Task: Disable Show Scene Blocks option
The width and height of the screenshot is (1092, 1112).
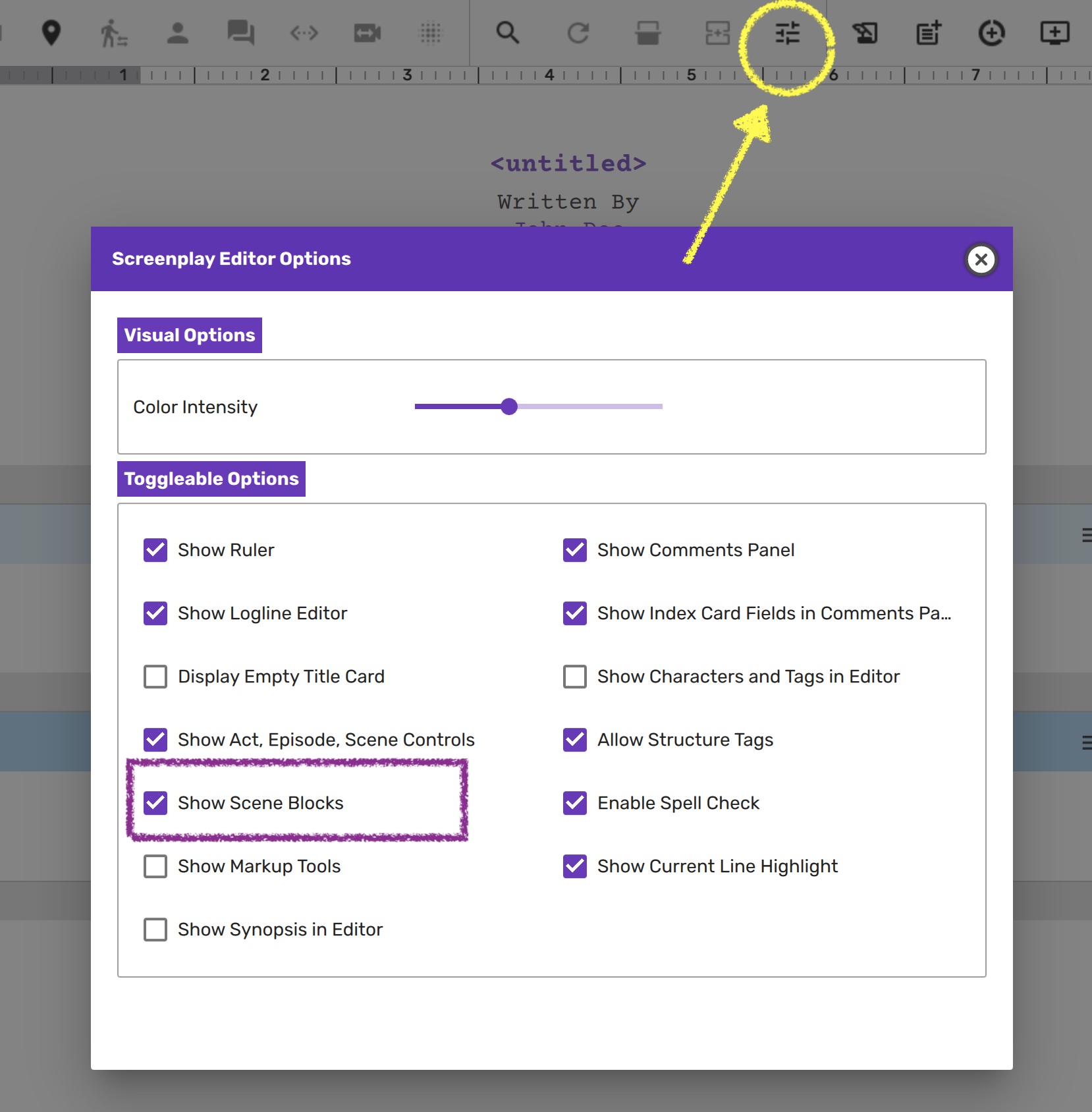Action: (155, 803)
